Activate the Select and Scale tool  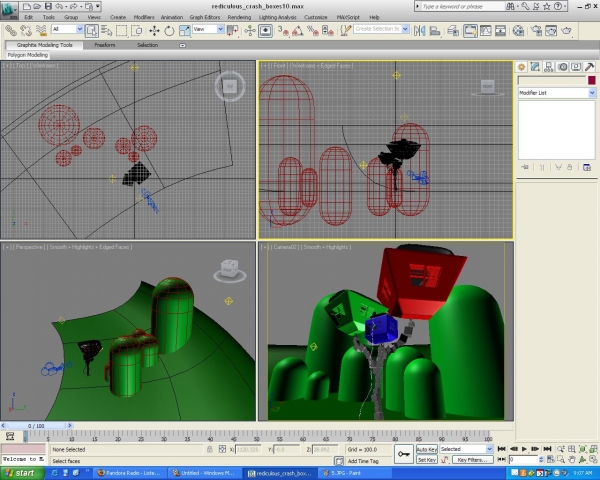tap(184, 30)
